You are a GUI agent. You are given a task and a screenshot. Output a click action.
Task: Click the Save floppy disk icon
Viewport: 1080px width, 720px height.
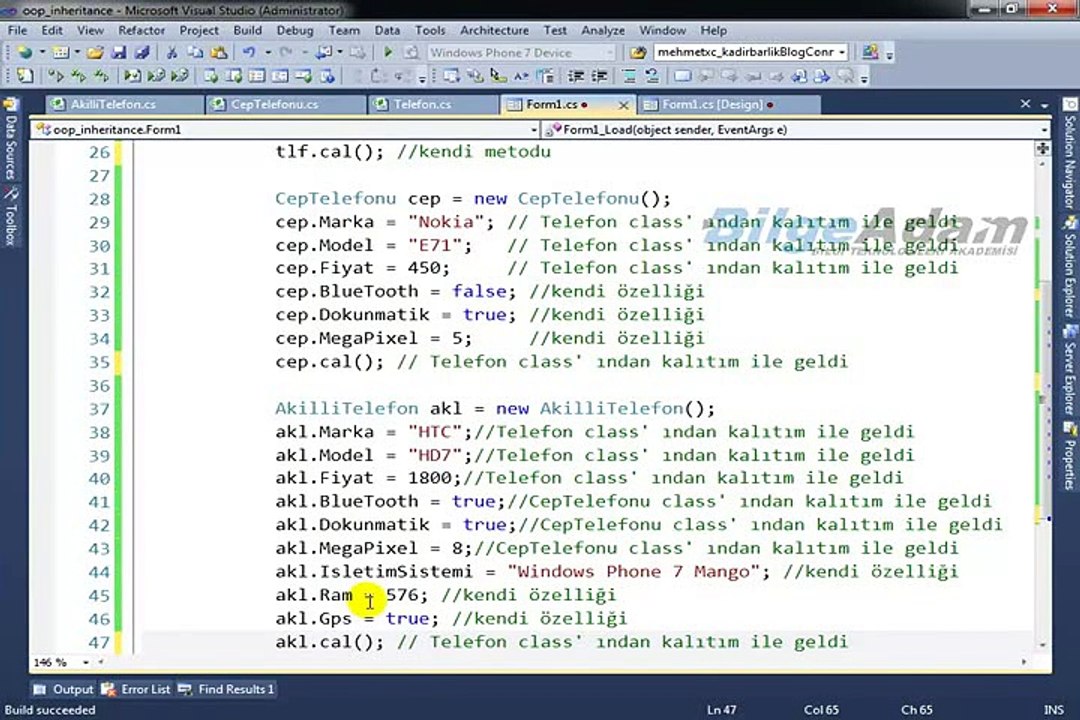coord(118,52)
